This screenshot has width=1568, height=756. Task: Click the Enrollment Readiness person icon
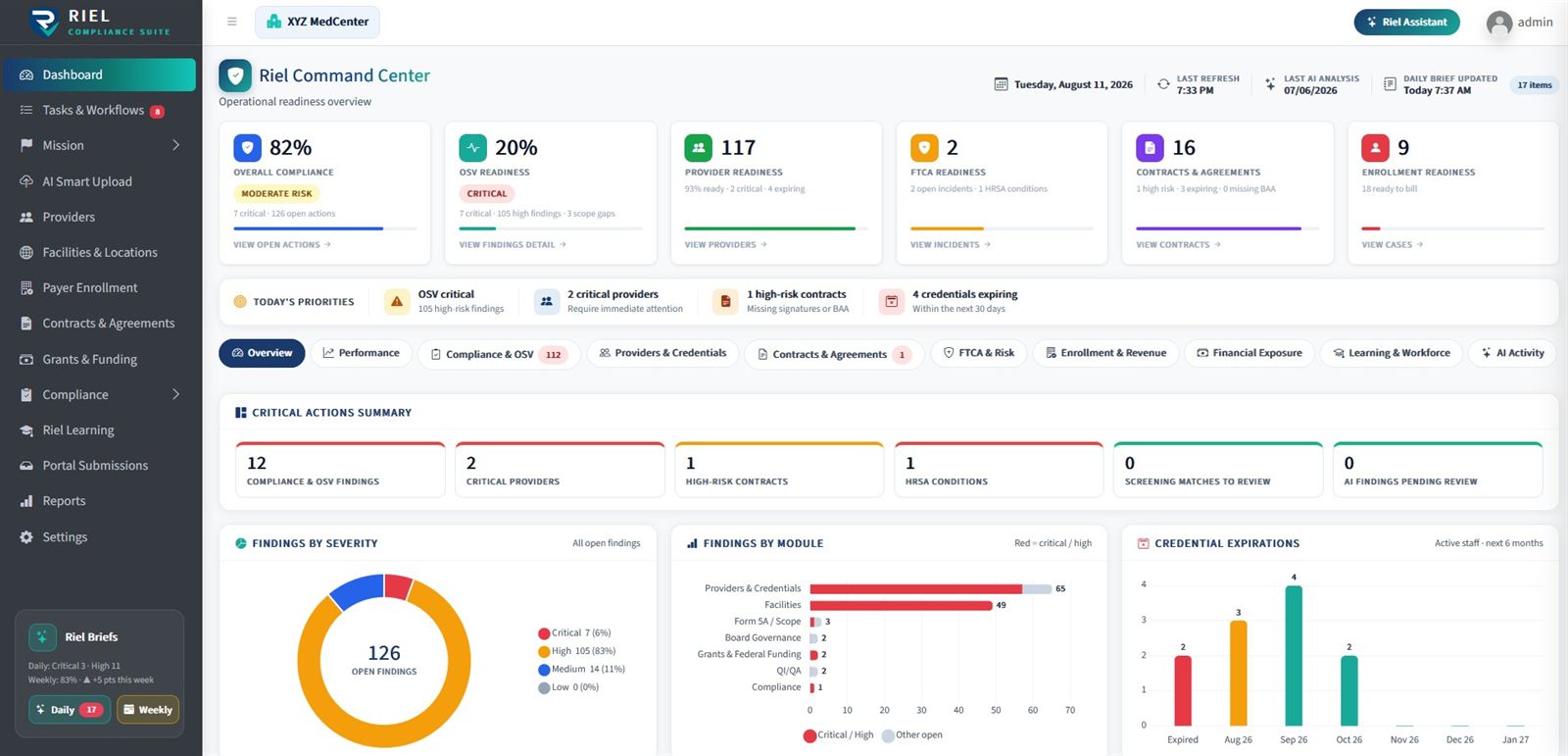(x=1375, y=148)
